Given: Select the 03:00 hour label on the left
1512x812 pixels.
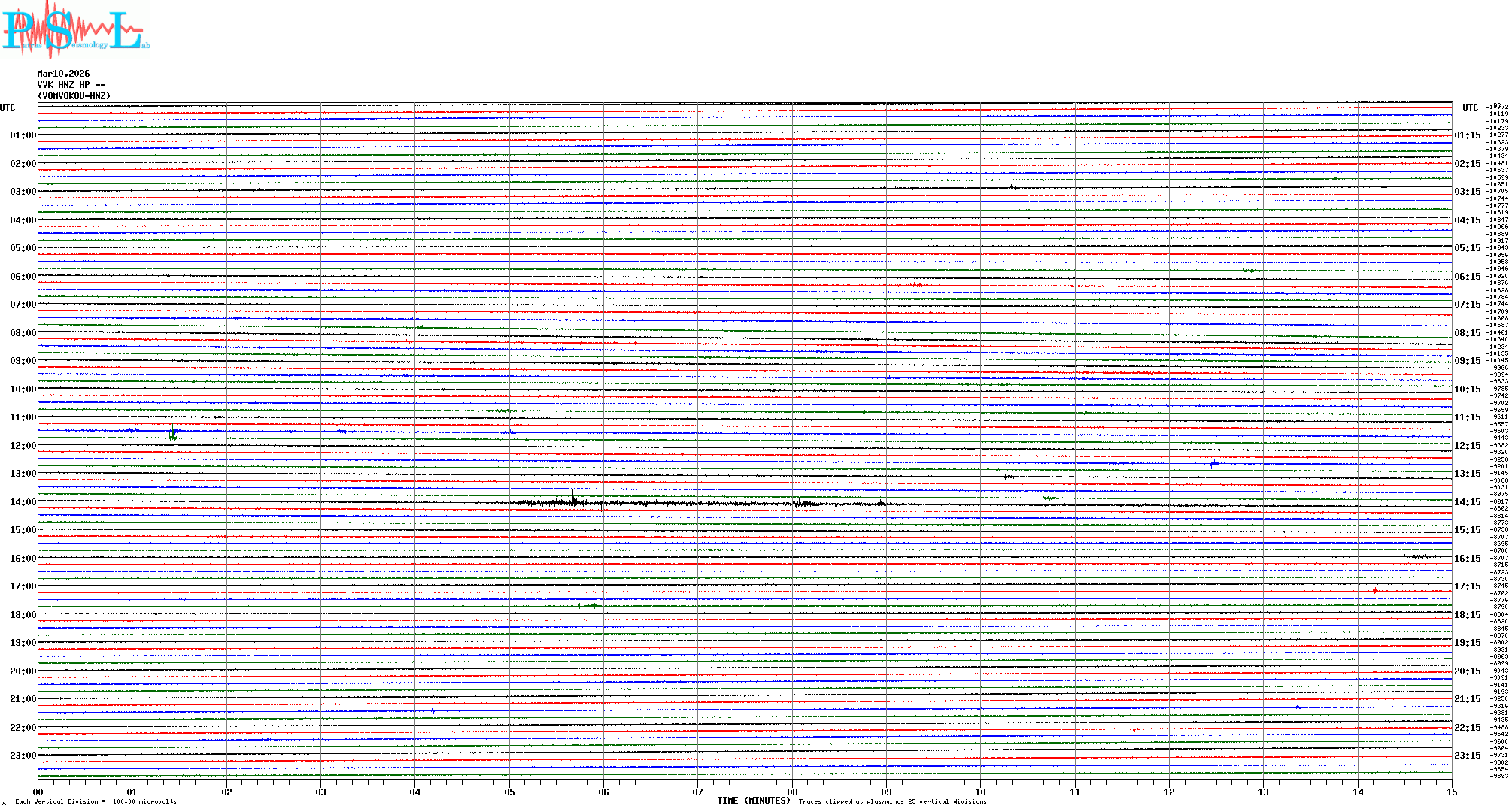Looking at the screenshot, I should 23,192.
